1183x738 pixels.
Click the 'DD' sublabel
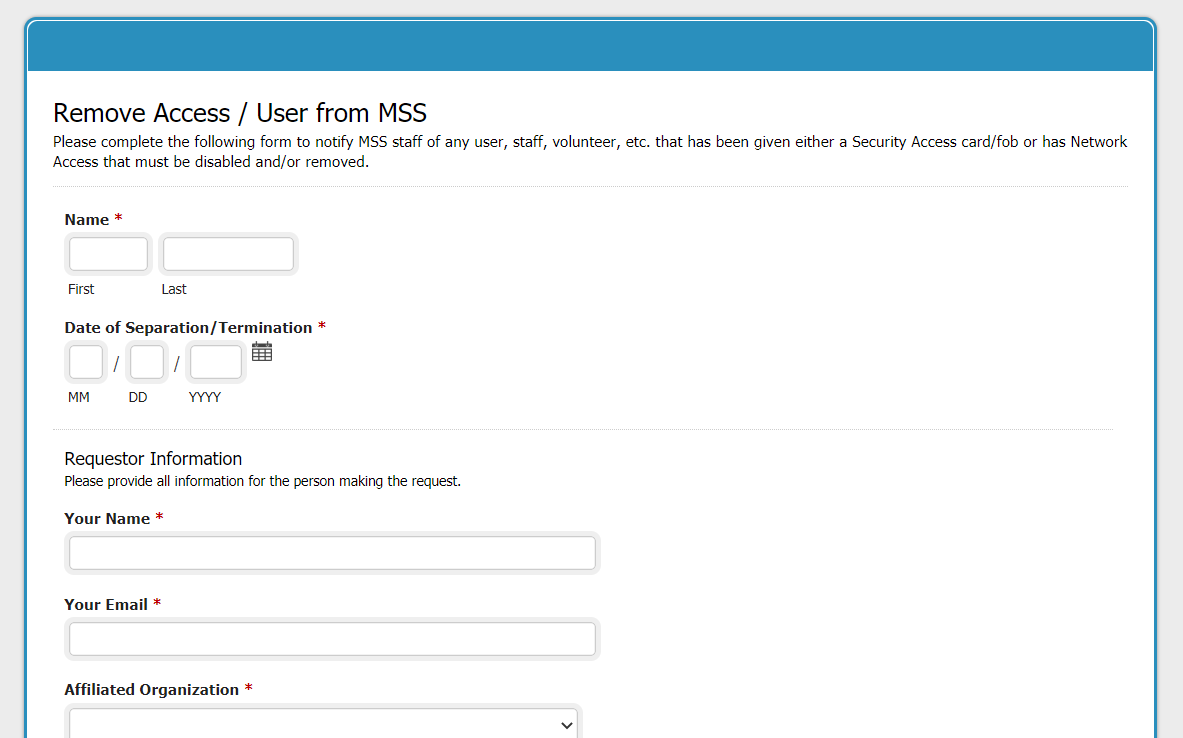pyautogui.click(x=137, y=397)
